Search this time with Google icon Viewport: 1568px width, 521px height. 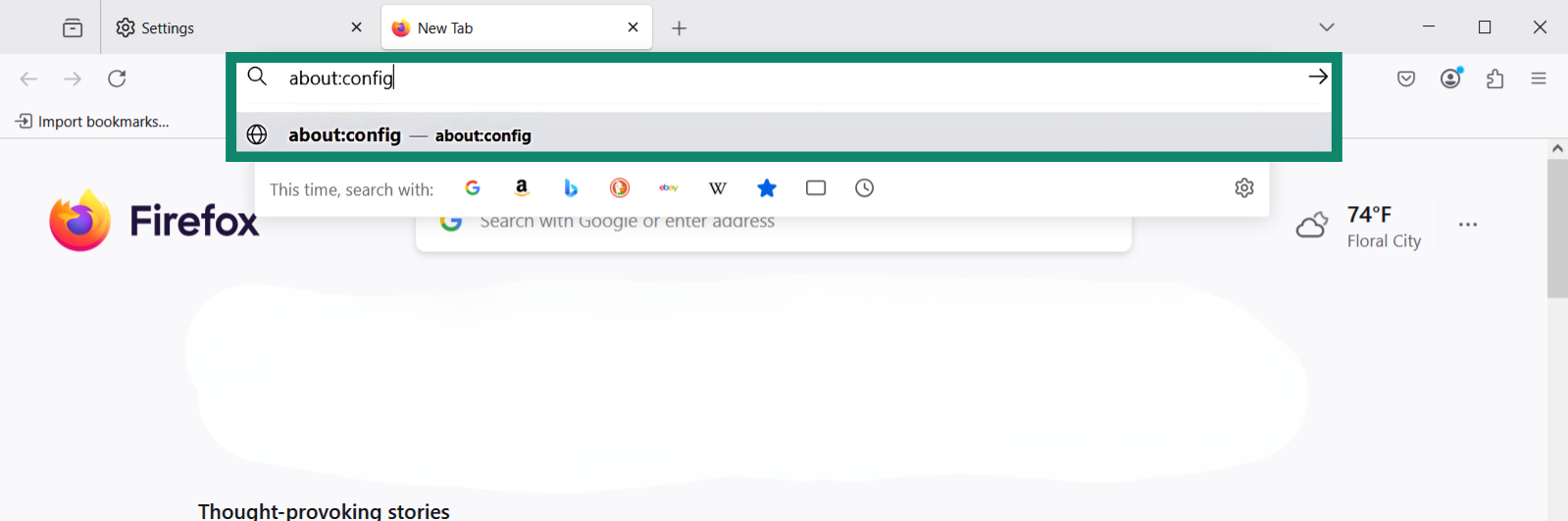tap(473, 188)
